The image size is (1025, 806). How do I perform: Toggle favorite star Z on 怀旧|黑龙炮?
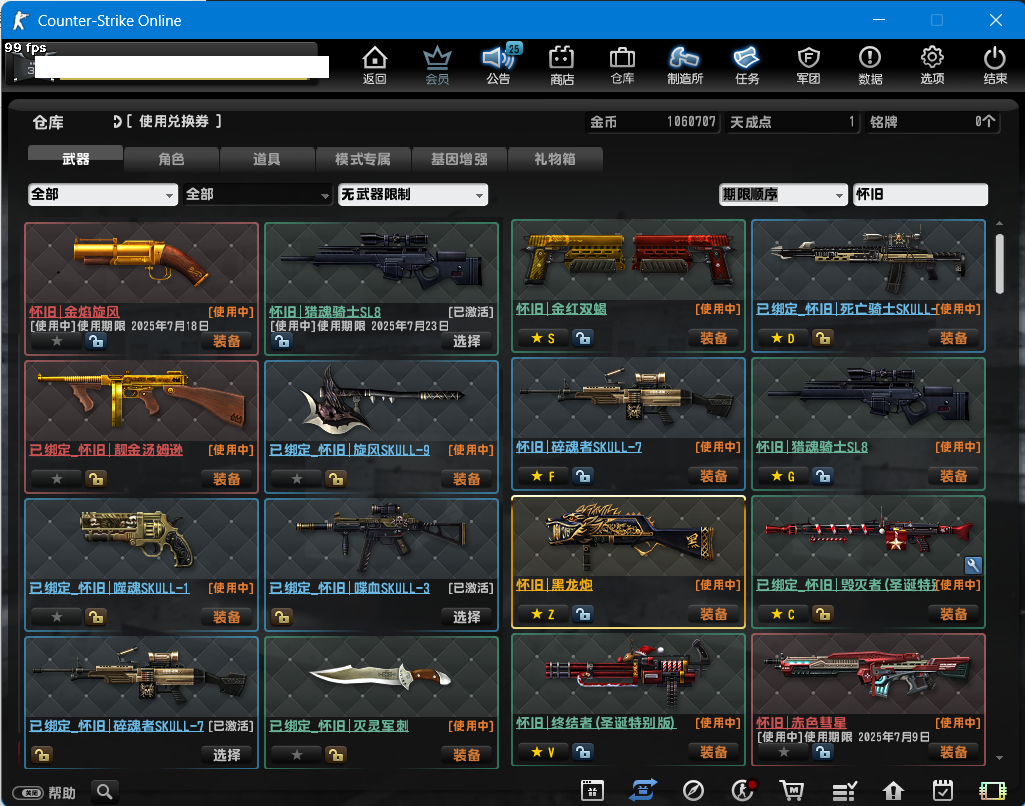(x=543, y=614)
